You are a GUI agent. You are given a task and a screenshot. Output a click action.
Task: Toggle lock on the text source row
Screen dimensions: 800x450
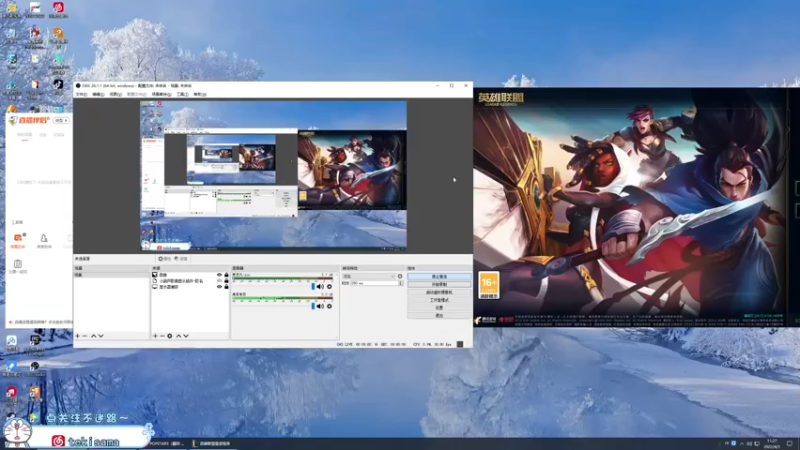click(x=227, y=281)
